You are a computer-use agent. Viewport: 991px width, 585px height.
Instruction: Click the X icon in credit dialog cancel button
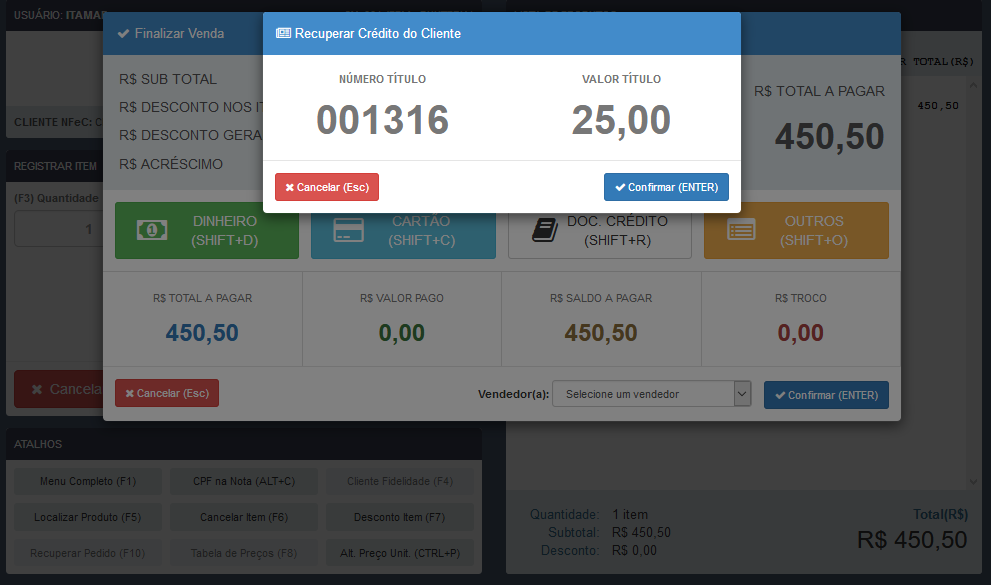point(289,188)
